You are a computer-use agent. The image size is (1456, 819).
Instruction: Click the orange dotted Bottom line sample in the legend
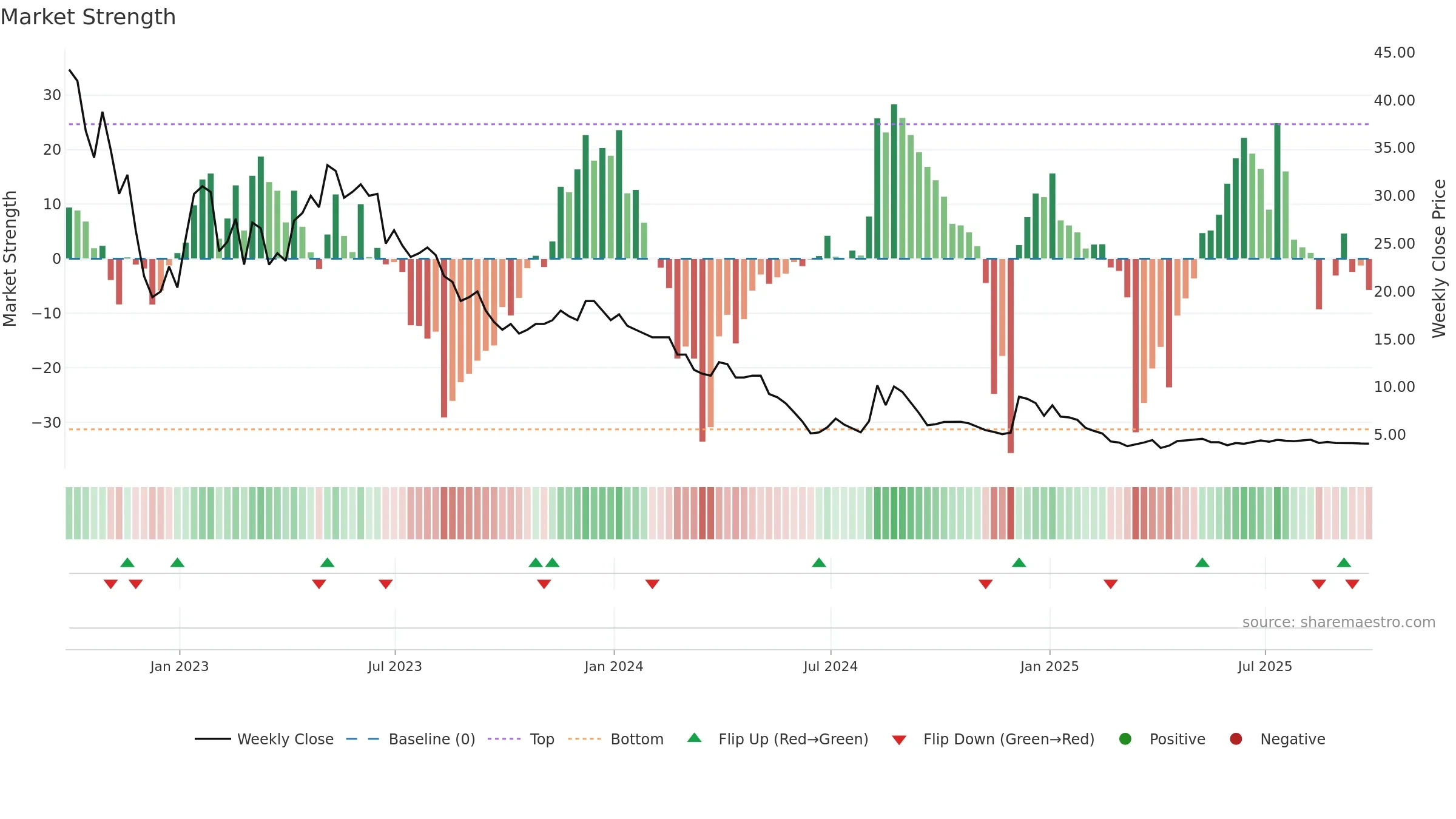click(x=585, y=739)
